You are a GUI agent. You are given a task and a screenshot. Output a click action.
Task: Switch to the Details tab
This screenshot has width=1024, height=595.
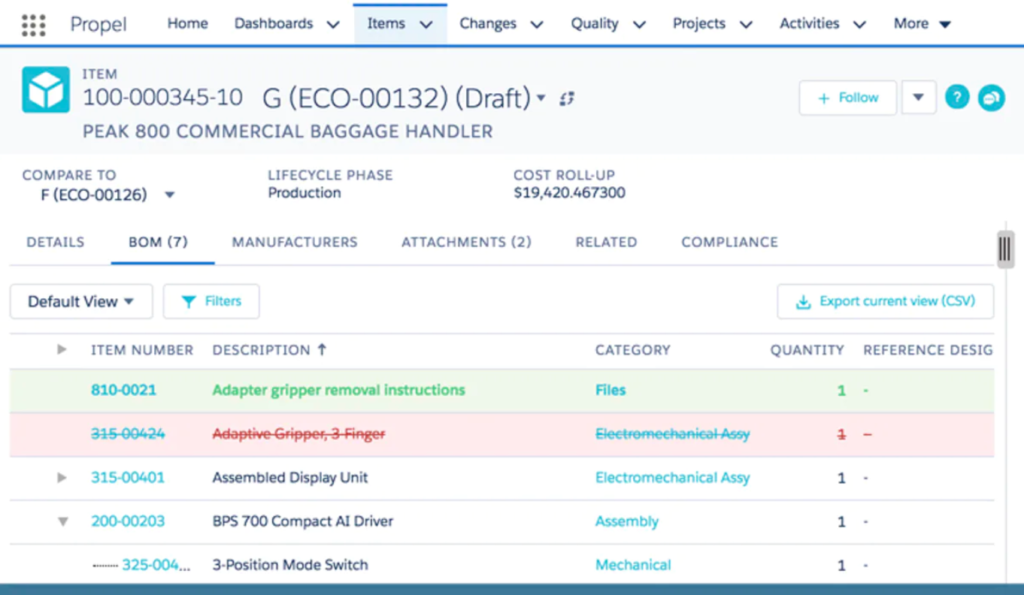coord(56,242)
